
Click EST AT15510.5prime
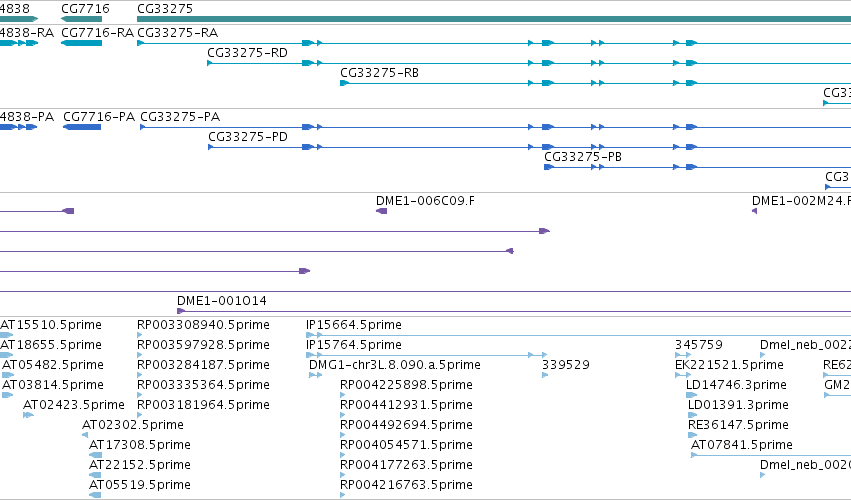click(x=51, y=325)
